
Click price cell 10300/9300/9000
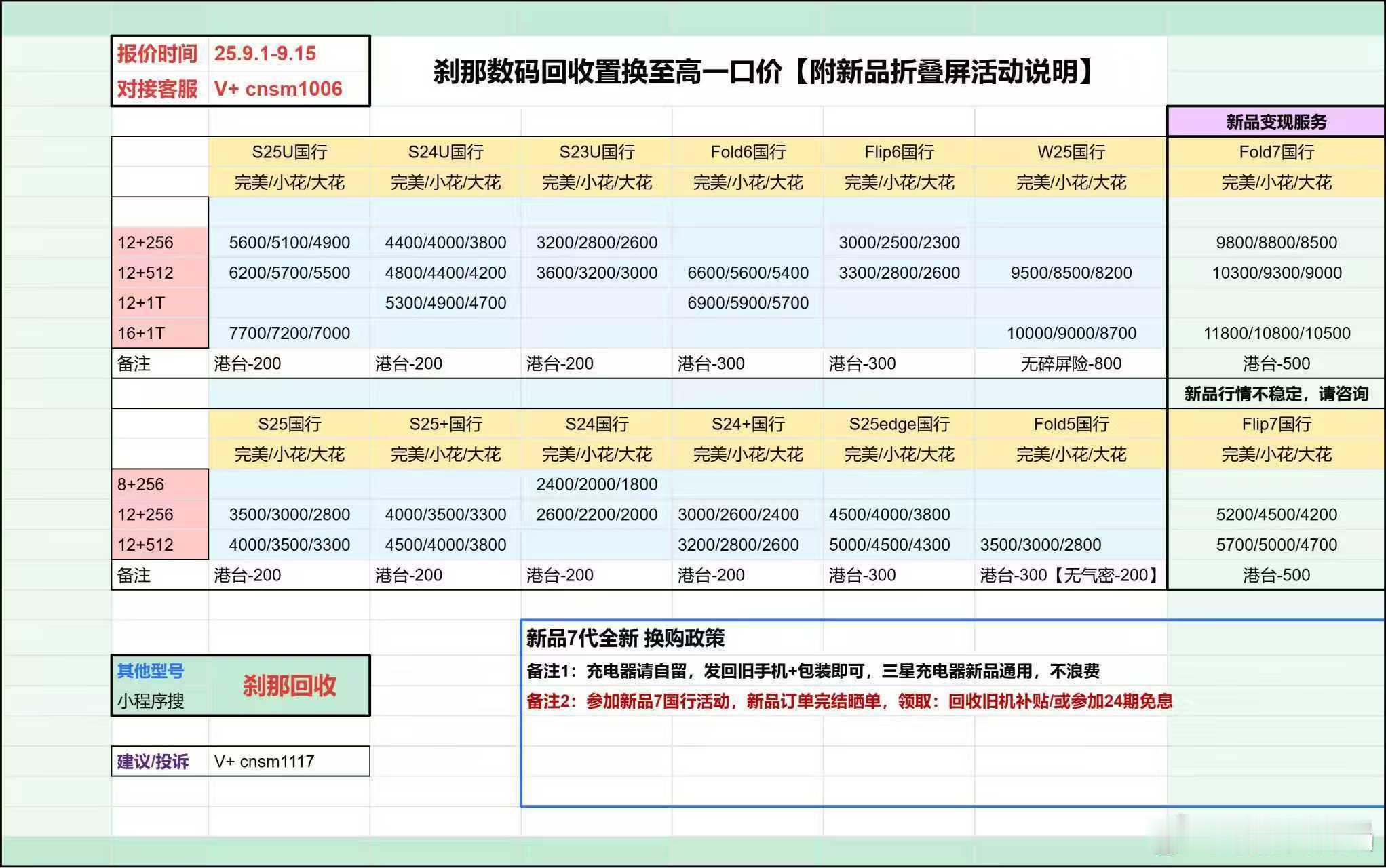1276,273
